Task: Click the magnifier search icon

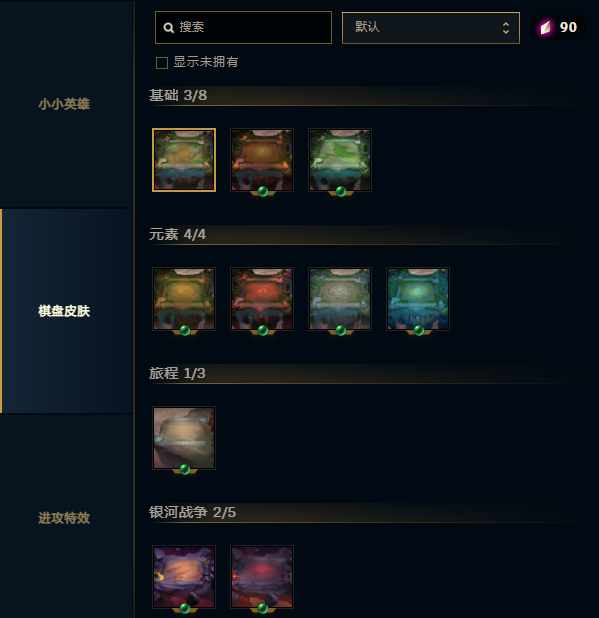Action: click(169, 28)
